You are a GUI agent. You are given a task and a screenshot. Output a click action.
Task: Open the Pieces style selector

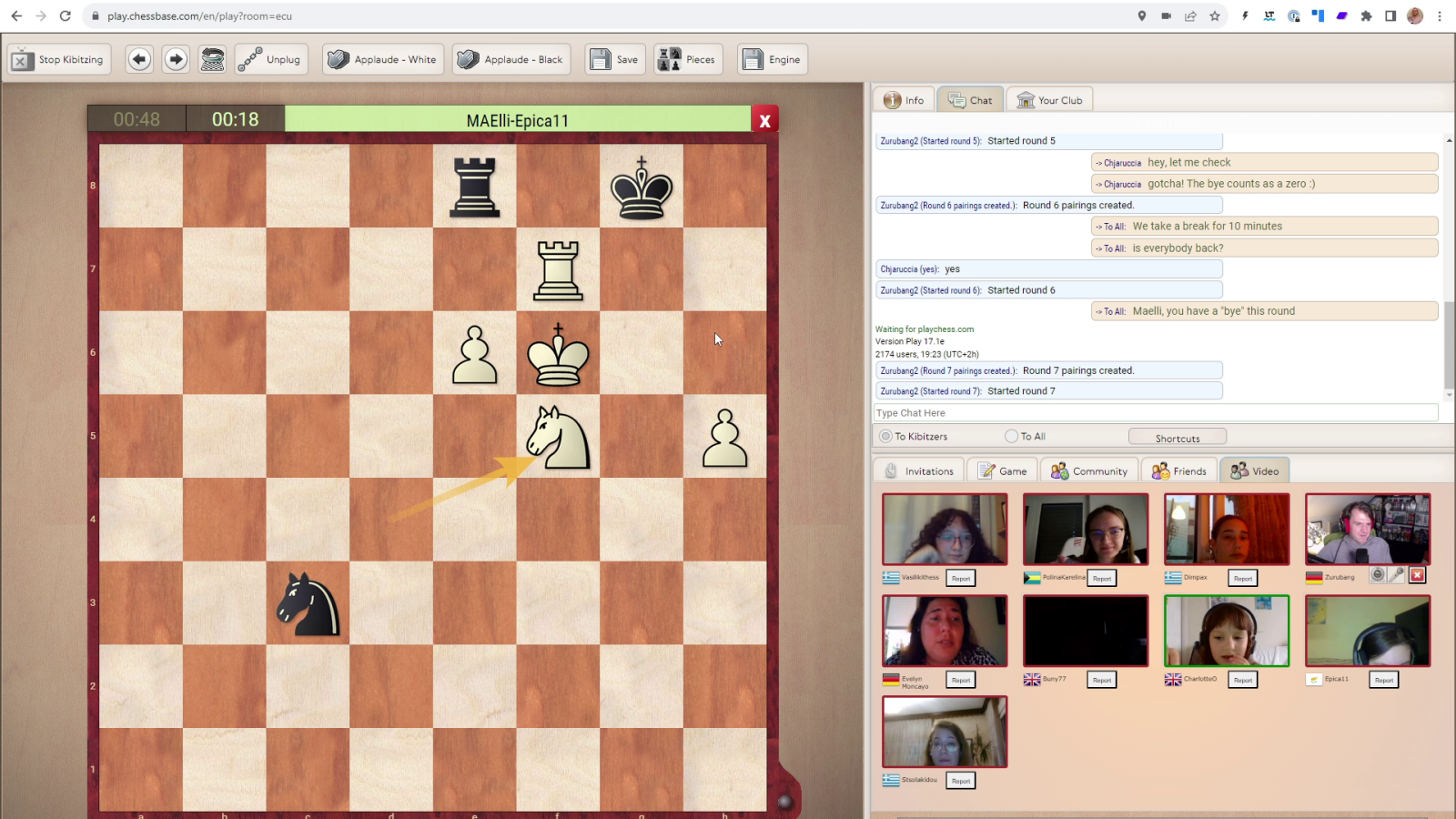click(688, 60)
